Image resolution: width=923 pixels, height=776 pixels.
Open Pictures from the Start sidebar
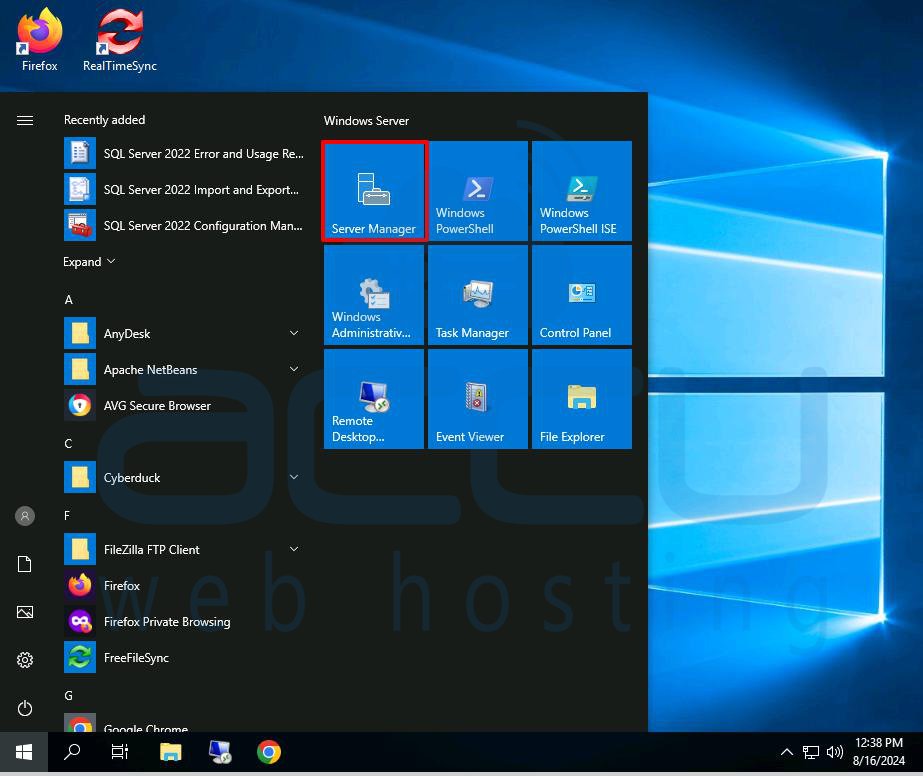click(25, 612)
